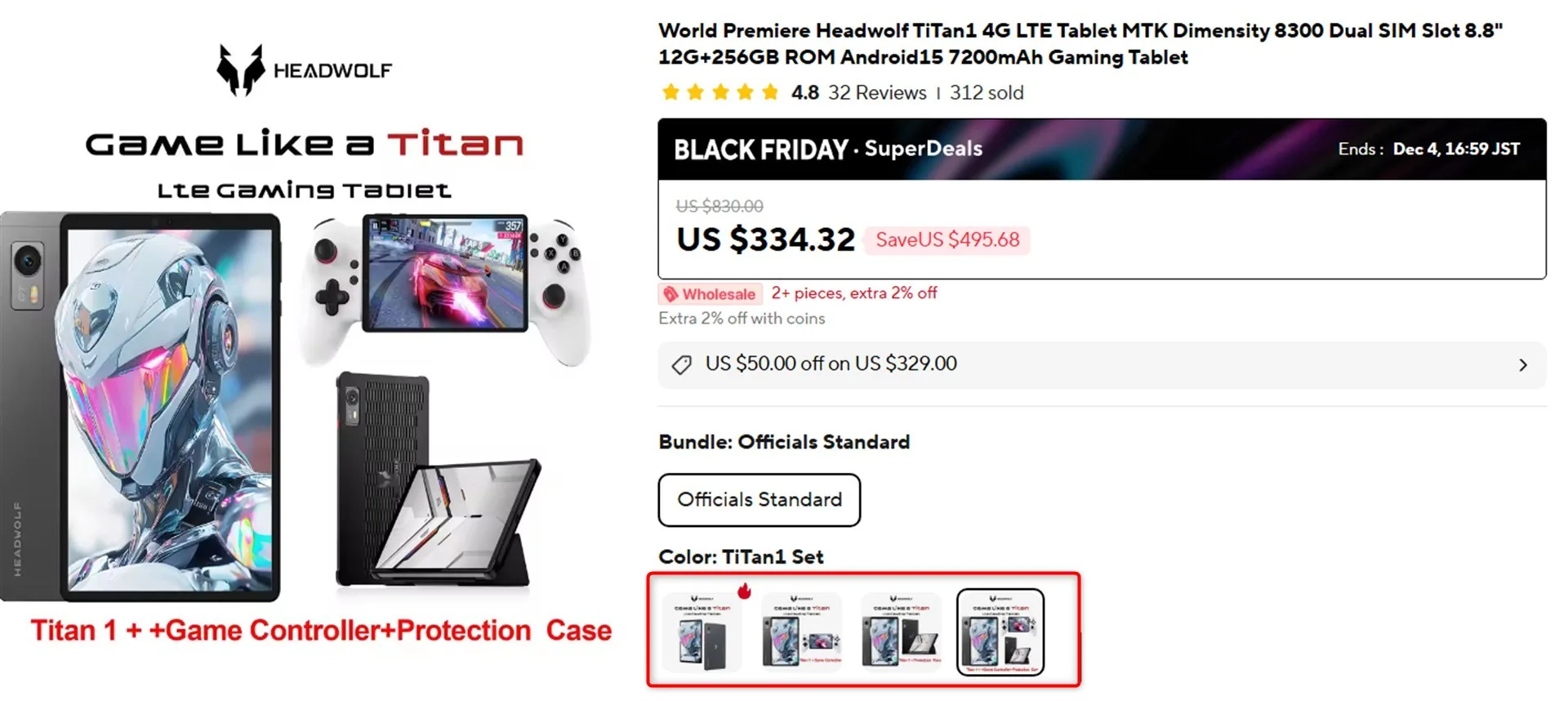
Task: Click the five-star rating icons
Action: pos(719,92)
